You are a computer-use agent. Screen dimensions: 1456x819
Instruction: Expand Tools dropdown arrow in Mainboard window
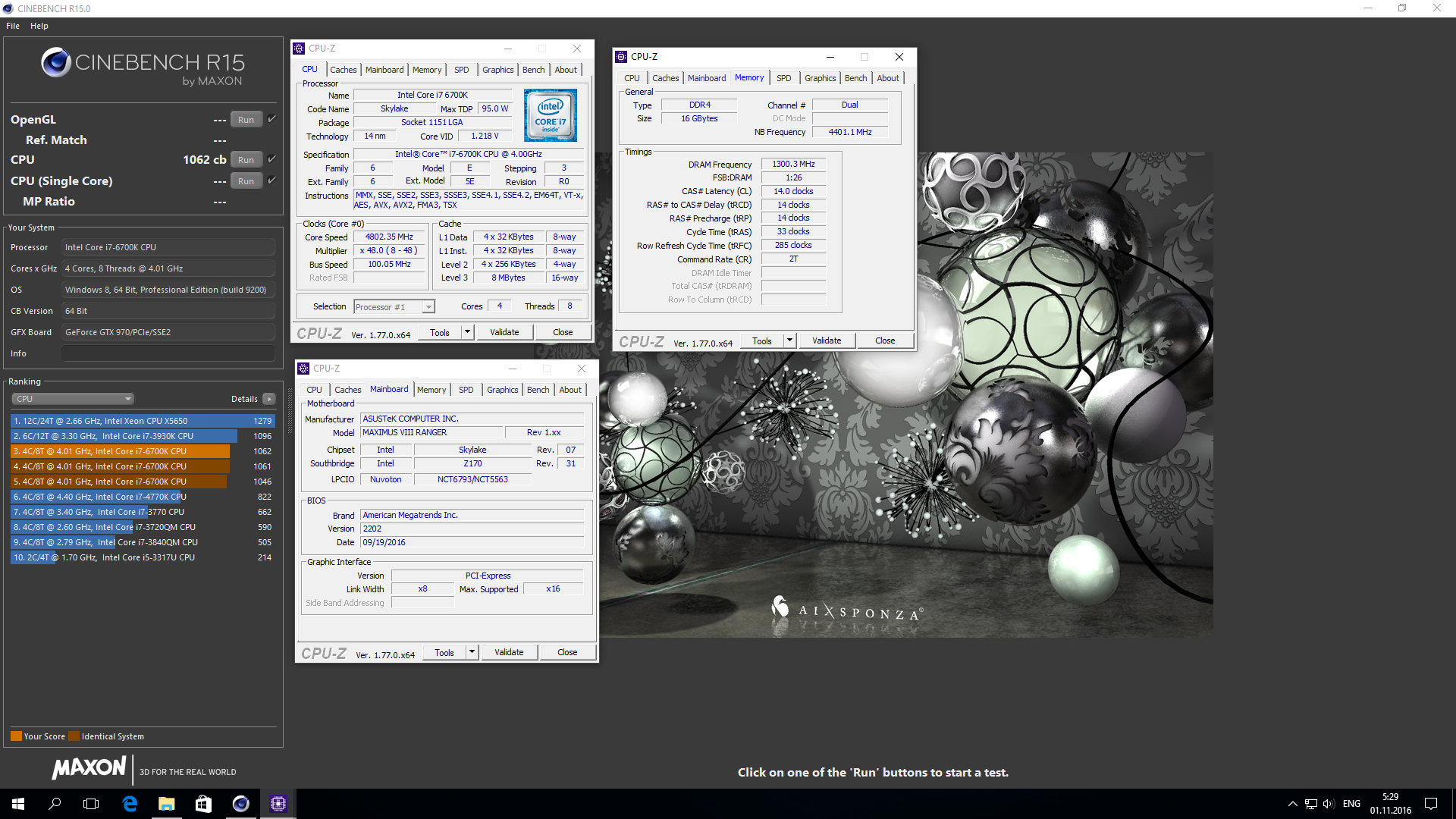pos(472,652)
